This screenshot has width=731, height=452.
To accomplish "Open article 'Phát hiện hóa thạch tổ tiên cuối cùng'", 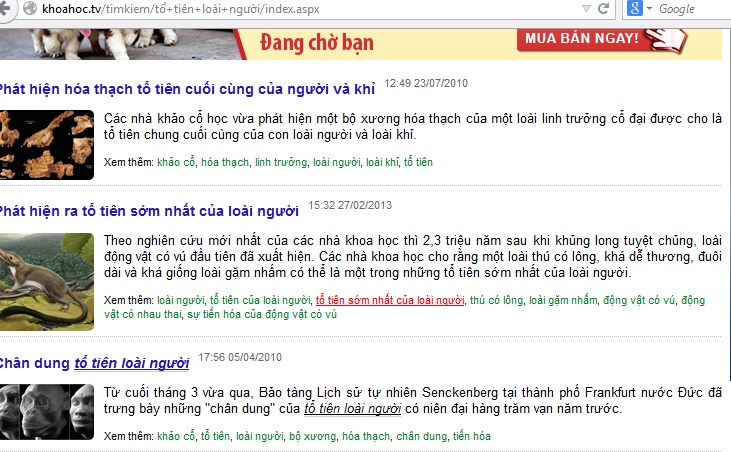I will (187, 89).
